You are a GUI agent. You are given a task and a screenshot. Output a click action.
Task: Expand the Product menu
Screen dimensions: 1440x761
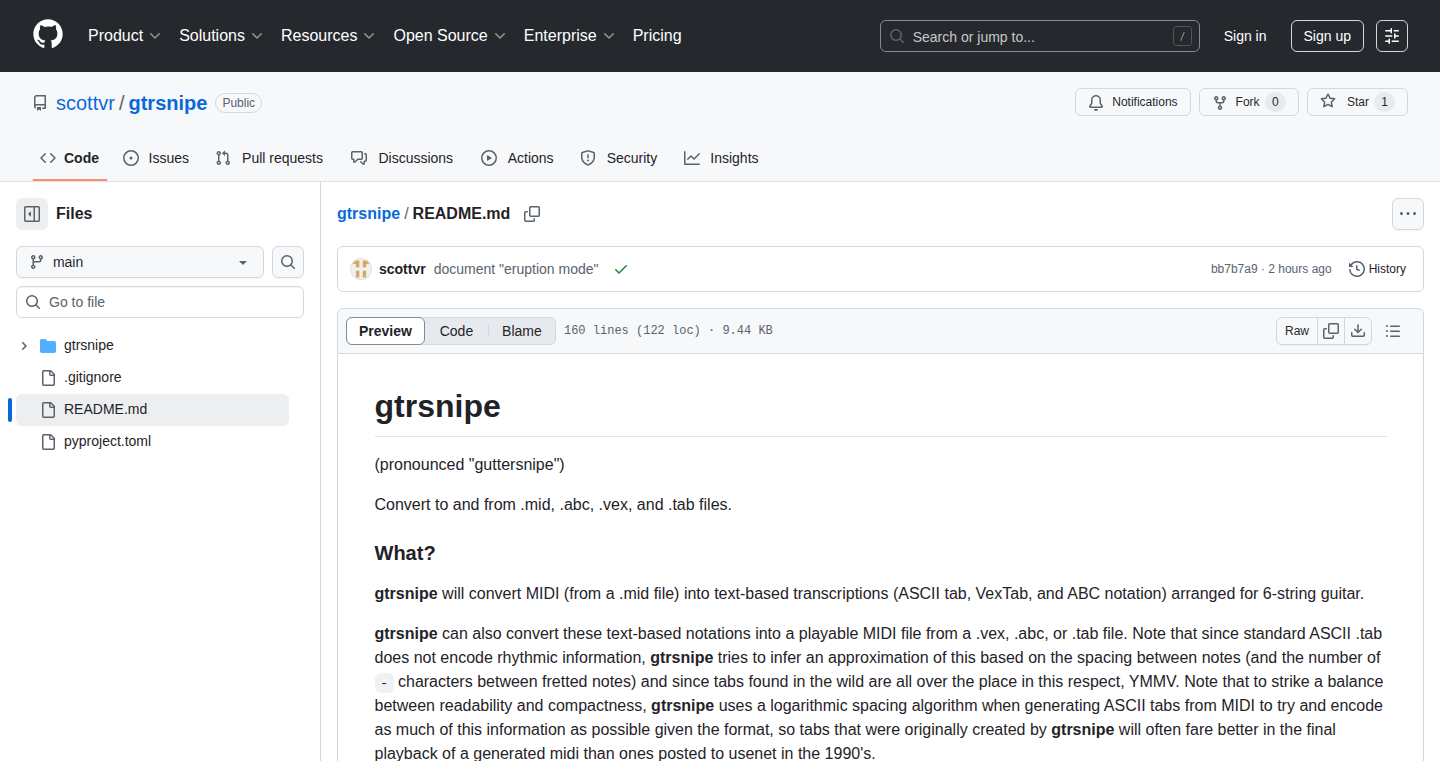(124, 36)
